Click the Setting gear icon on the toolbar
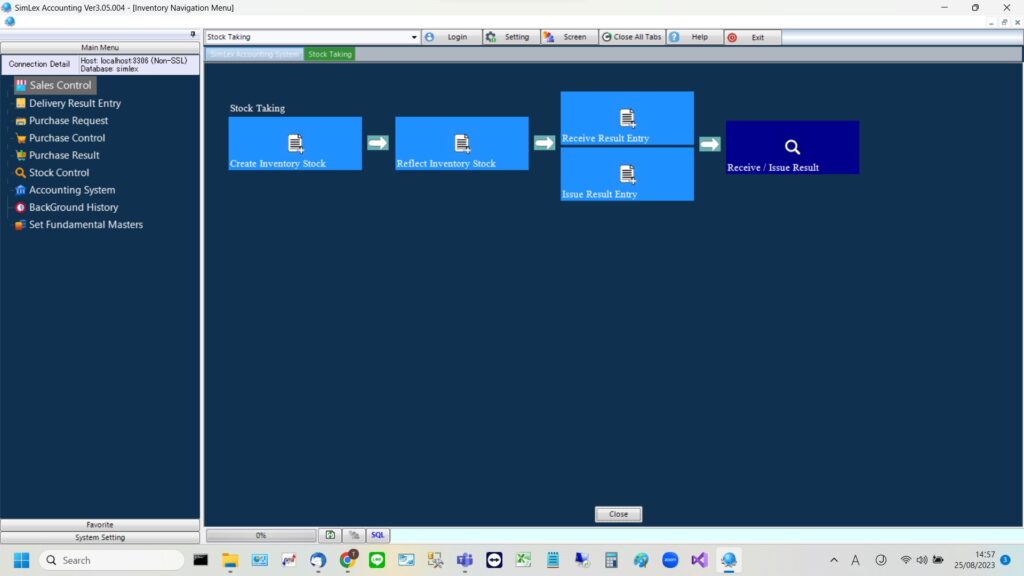The width and height of the screenshot is (1024, 576). pos(492,36)
